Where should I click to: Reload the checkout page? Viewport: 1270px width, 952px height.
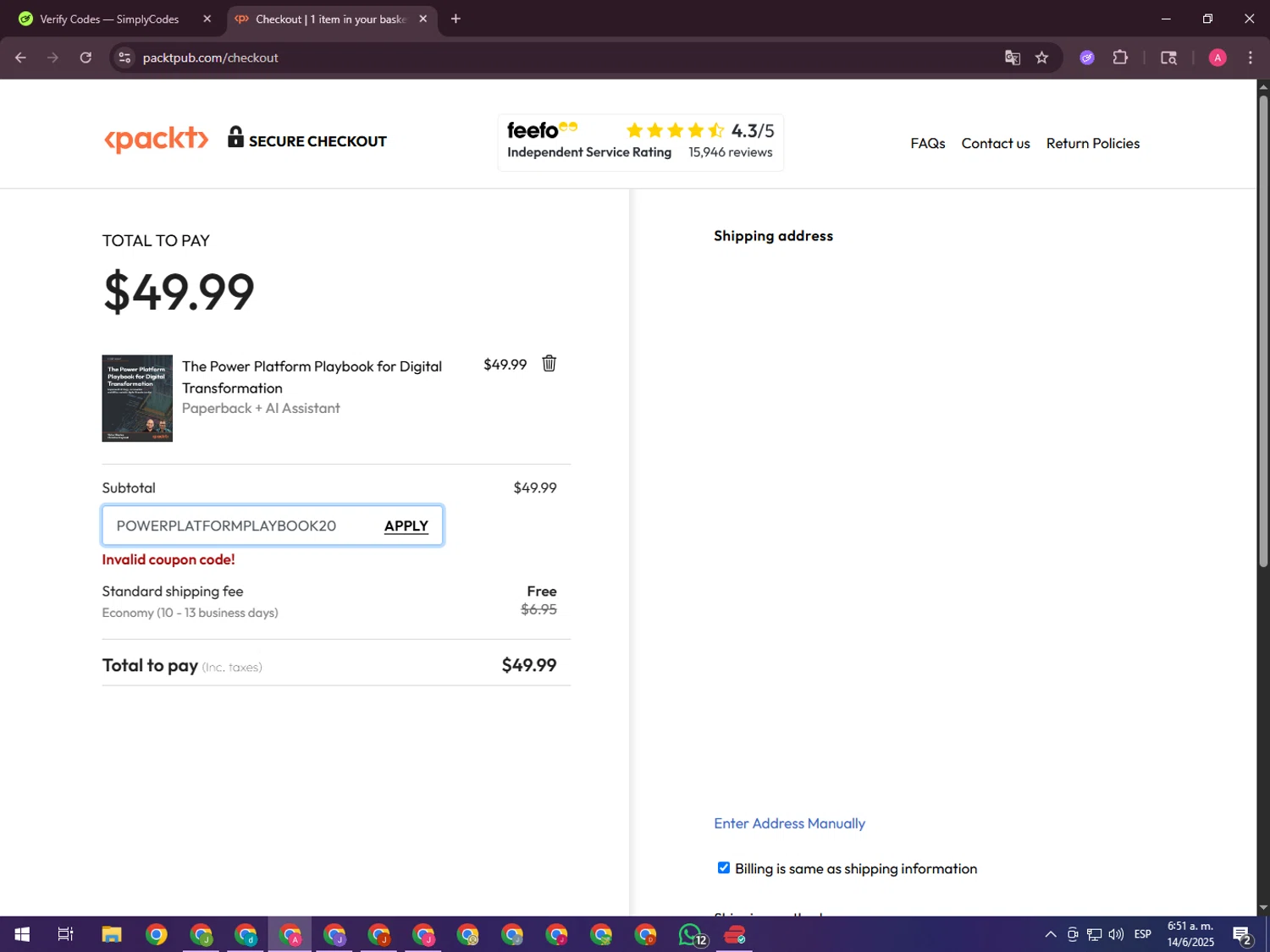[x=86, y=58]
